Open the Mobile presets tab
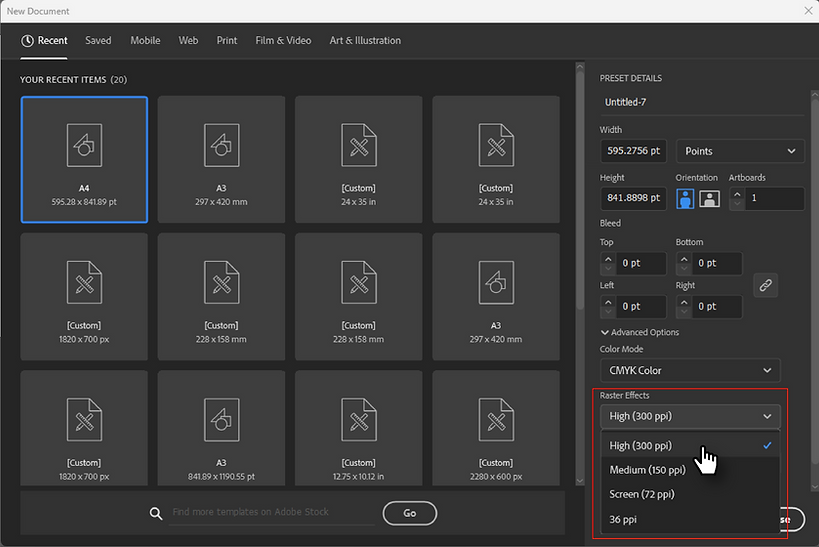This screenshot has width=819, height=547. click(145, 41)
